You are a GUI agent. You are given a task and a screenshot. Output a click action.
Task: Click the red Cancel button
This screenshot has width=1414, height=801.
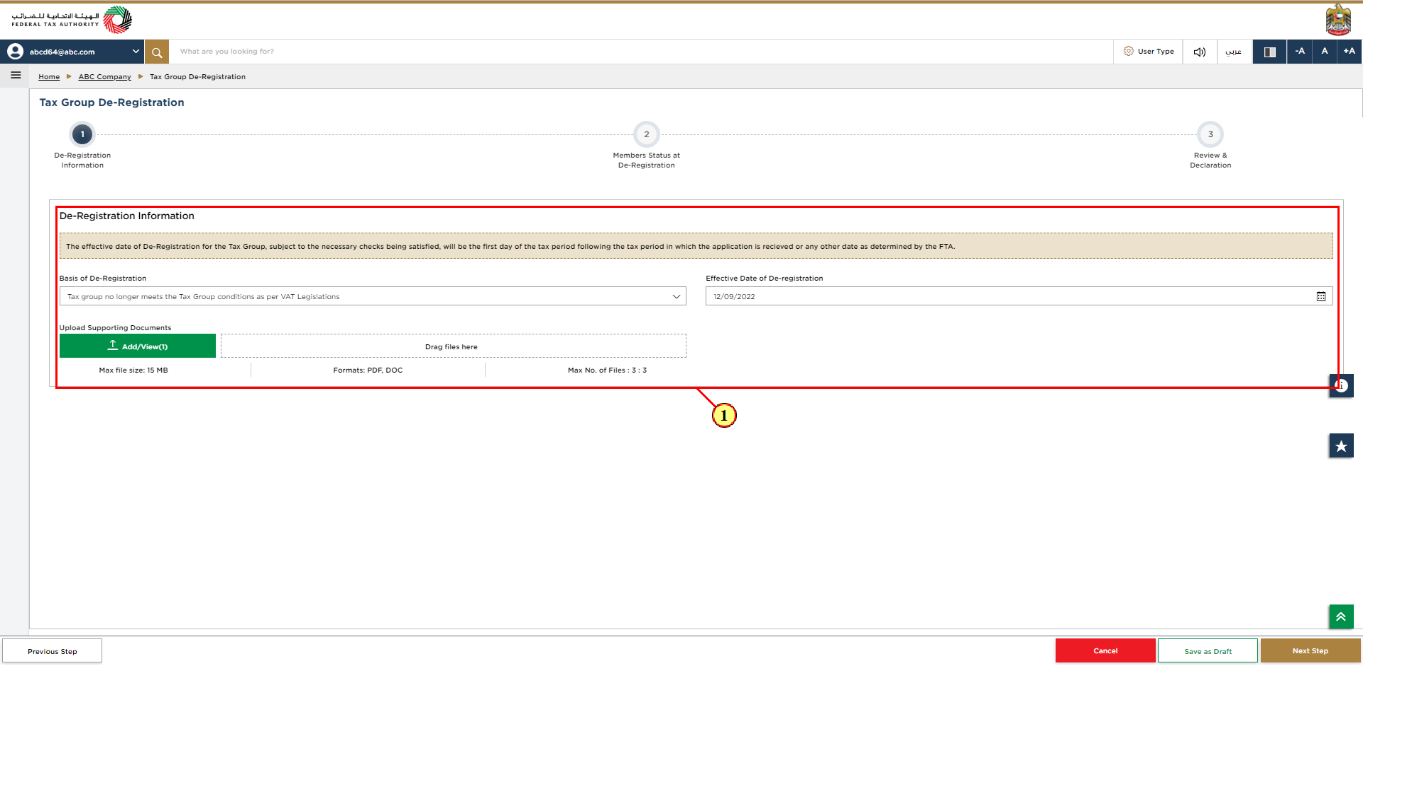click(x=1105, y=651)
